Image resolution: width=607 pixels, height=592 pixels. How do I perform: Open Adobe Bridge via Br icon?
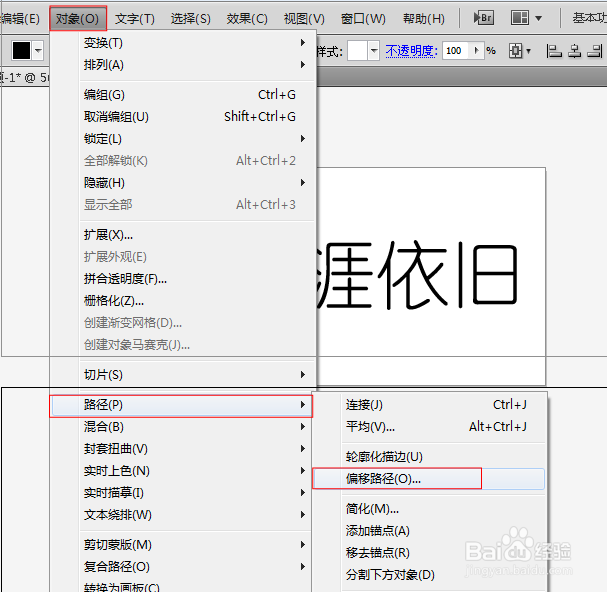484,18
